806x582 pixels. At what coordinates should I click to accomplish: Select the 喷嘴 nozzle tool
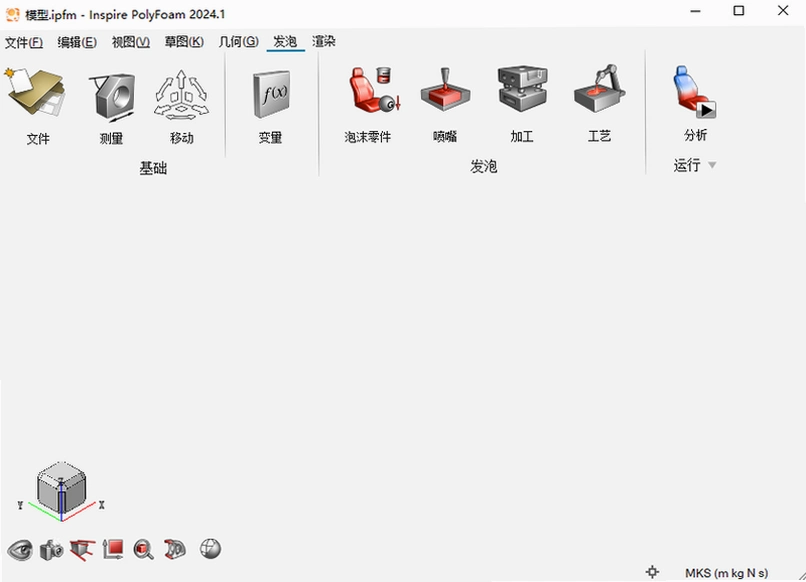pyautogui.click(x=445, y=90)
